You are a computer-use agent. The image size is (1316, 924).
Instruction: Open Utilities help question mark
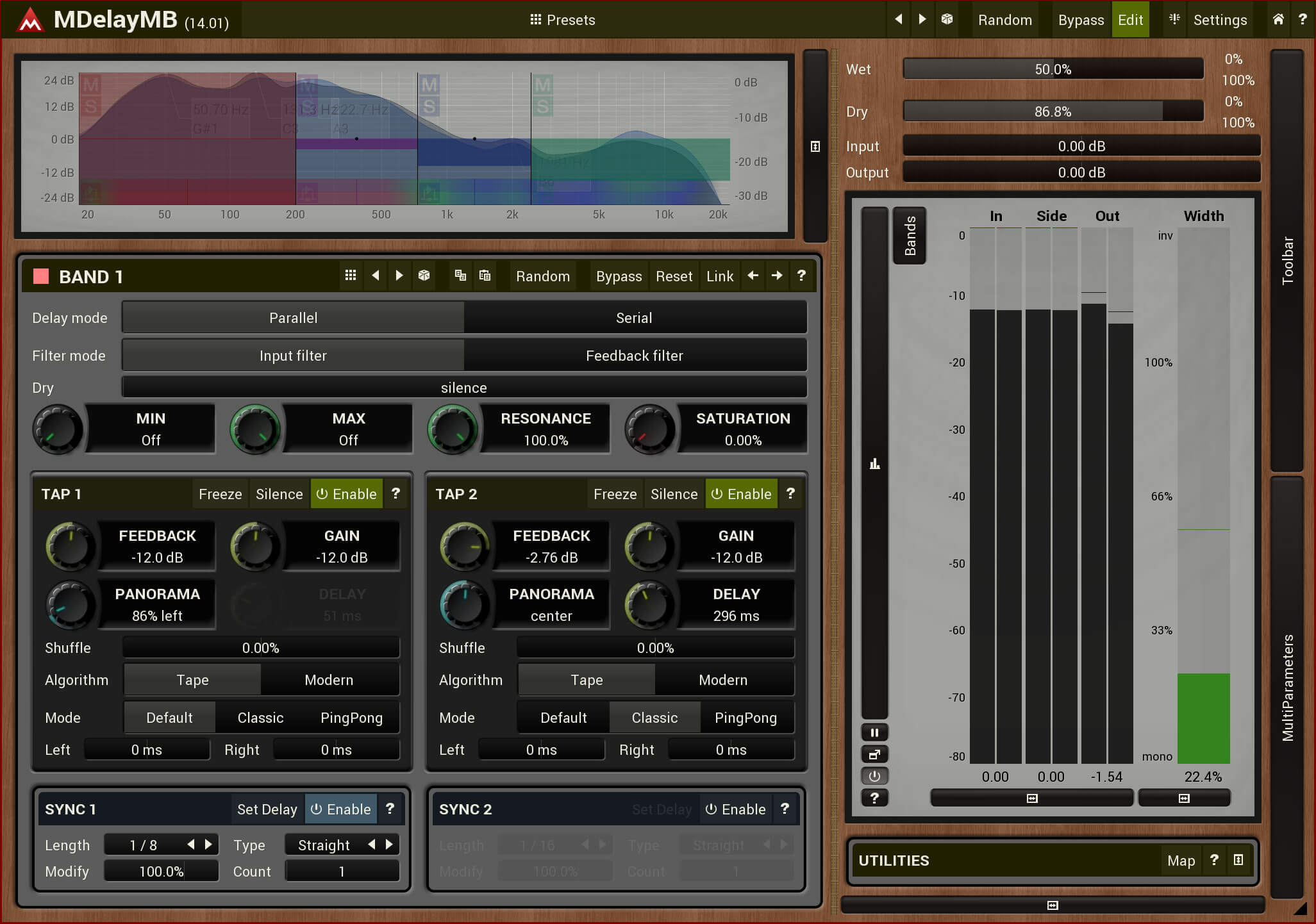tap(1214, 860)
